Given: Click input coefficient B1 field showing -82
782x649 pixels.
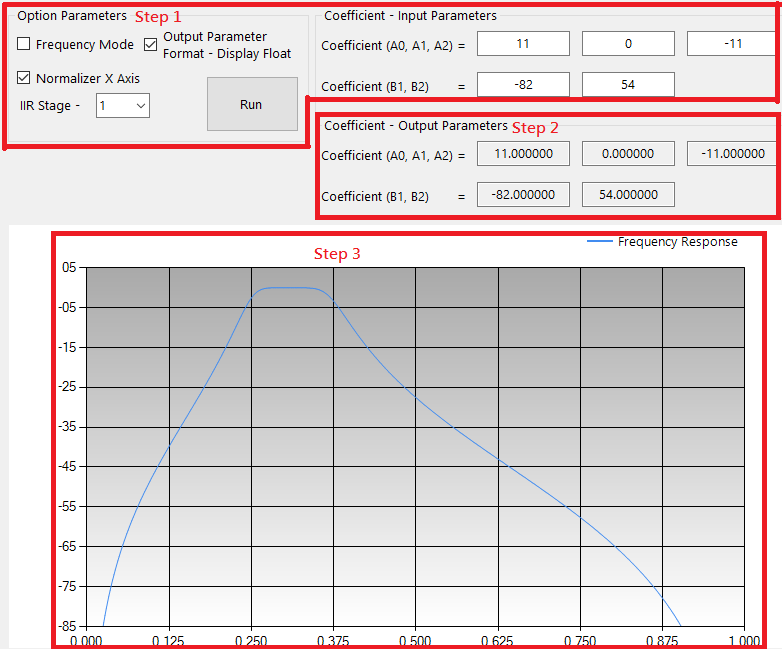Looking at the screenshot, I should coord(523,85).
